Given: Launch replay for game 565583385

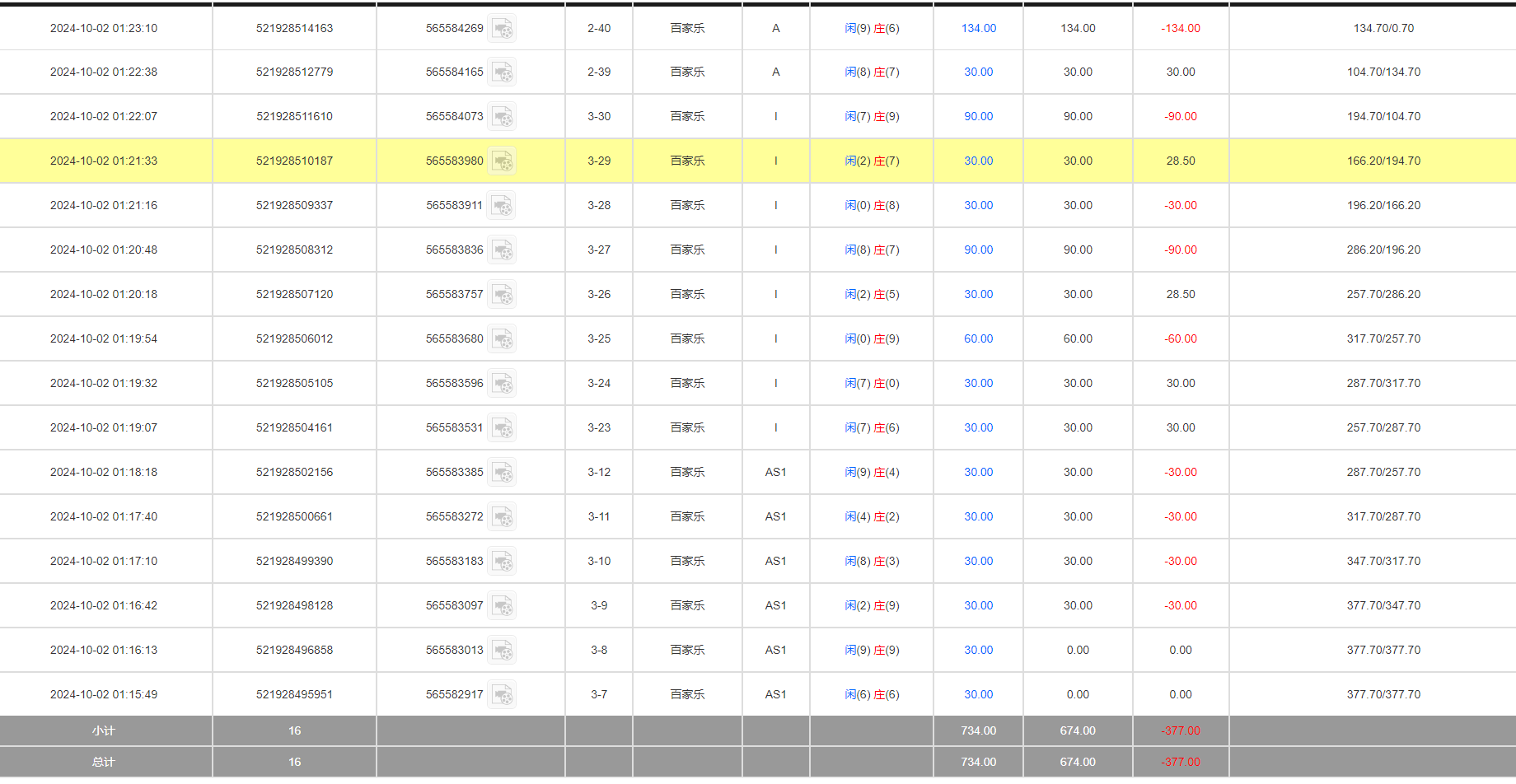Looking at the screenshot, I should click(502, 474).
